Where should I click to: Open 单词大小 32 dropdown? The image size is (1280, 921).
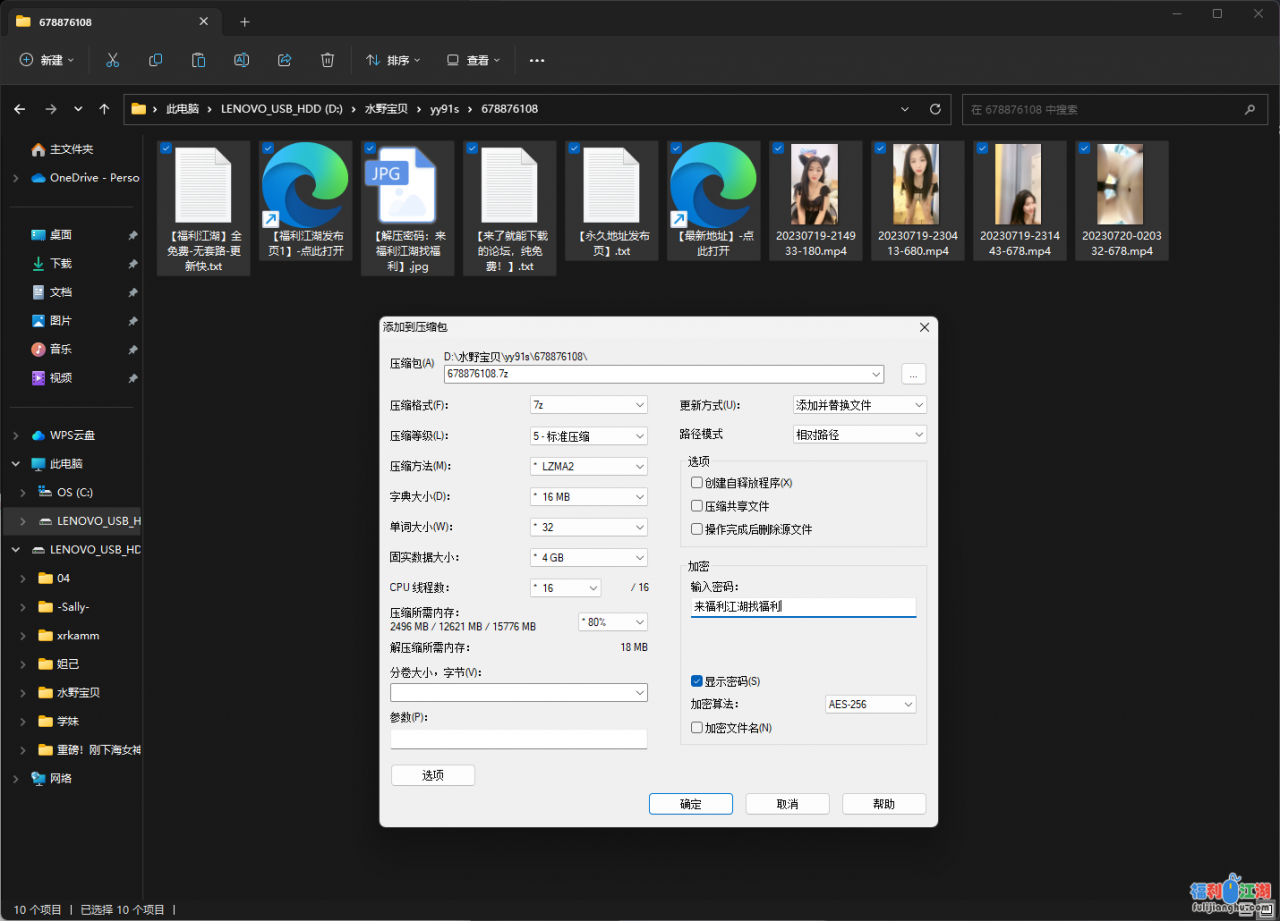tap(589, 527)
